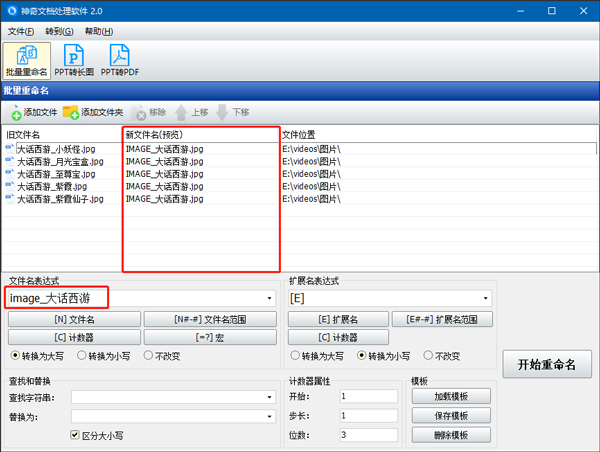The image size is (600, 452).
Task: Click the 保存模板 button
Action: 451,416
